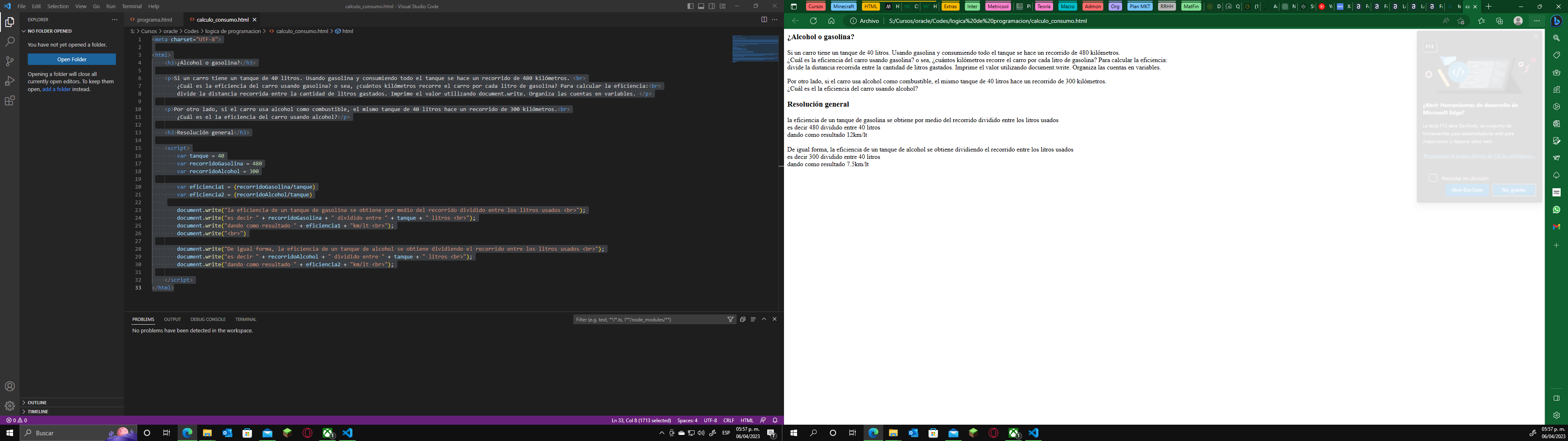Image resolution: width=1568 pixels, height=441 pixels.
Task: Check the Recordar mi decisión checkbox
Action: (1433, 178)
